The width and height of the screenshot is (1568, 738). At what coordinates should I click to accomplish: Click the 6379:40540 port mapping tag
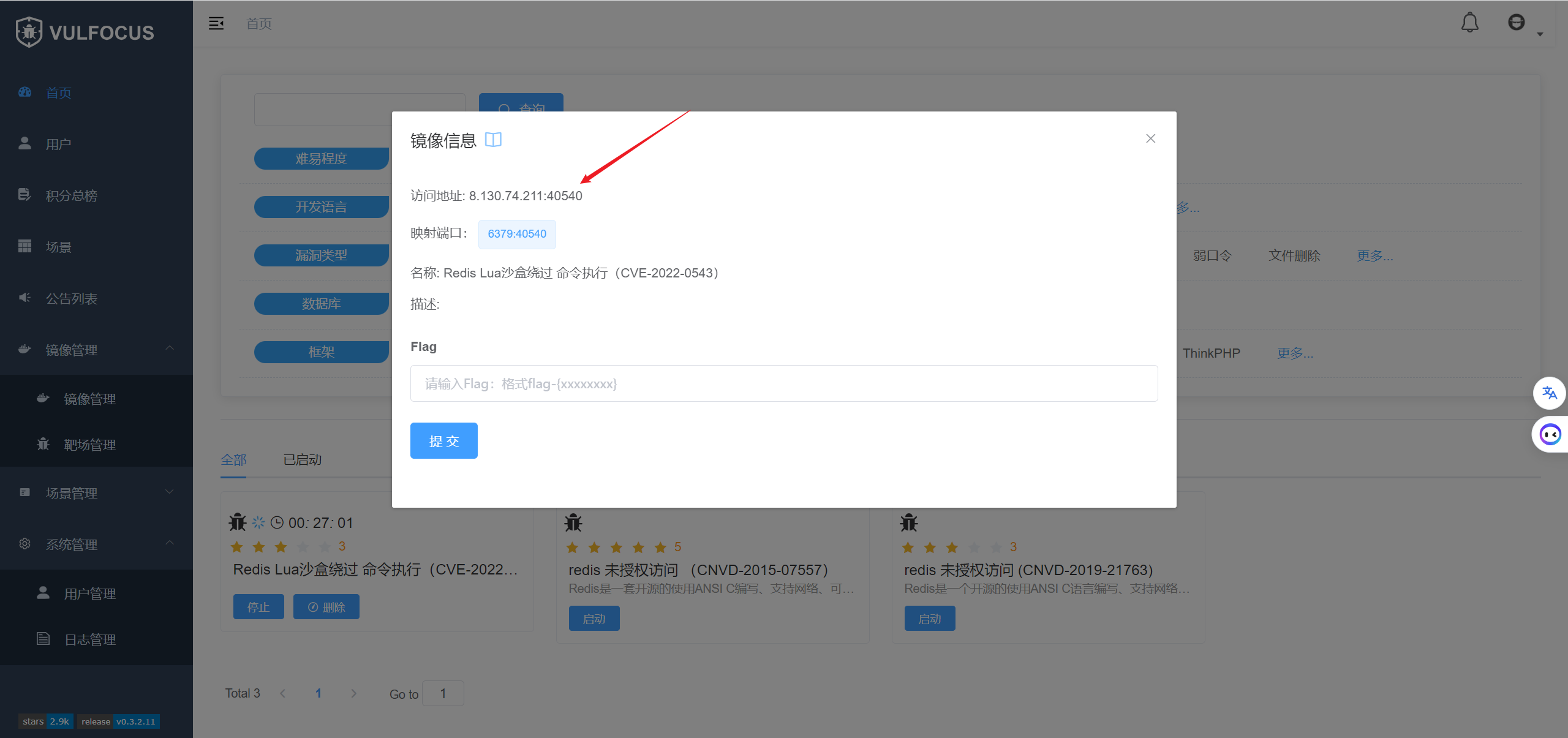pos(516,234)
